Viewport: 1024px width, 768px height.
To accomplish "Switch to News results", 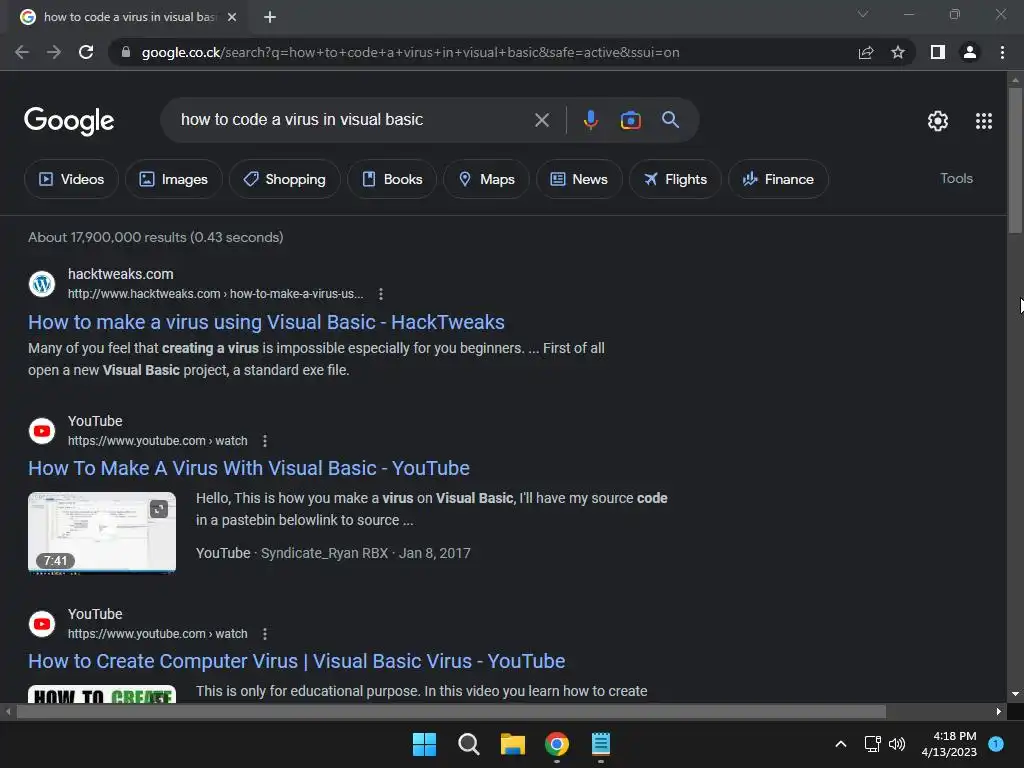I will pyautogui.click(x=579, y=179).
